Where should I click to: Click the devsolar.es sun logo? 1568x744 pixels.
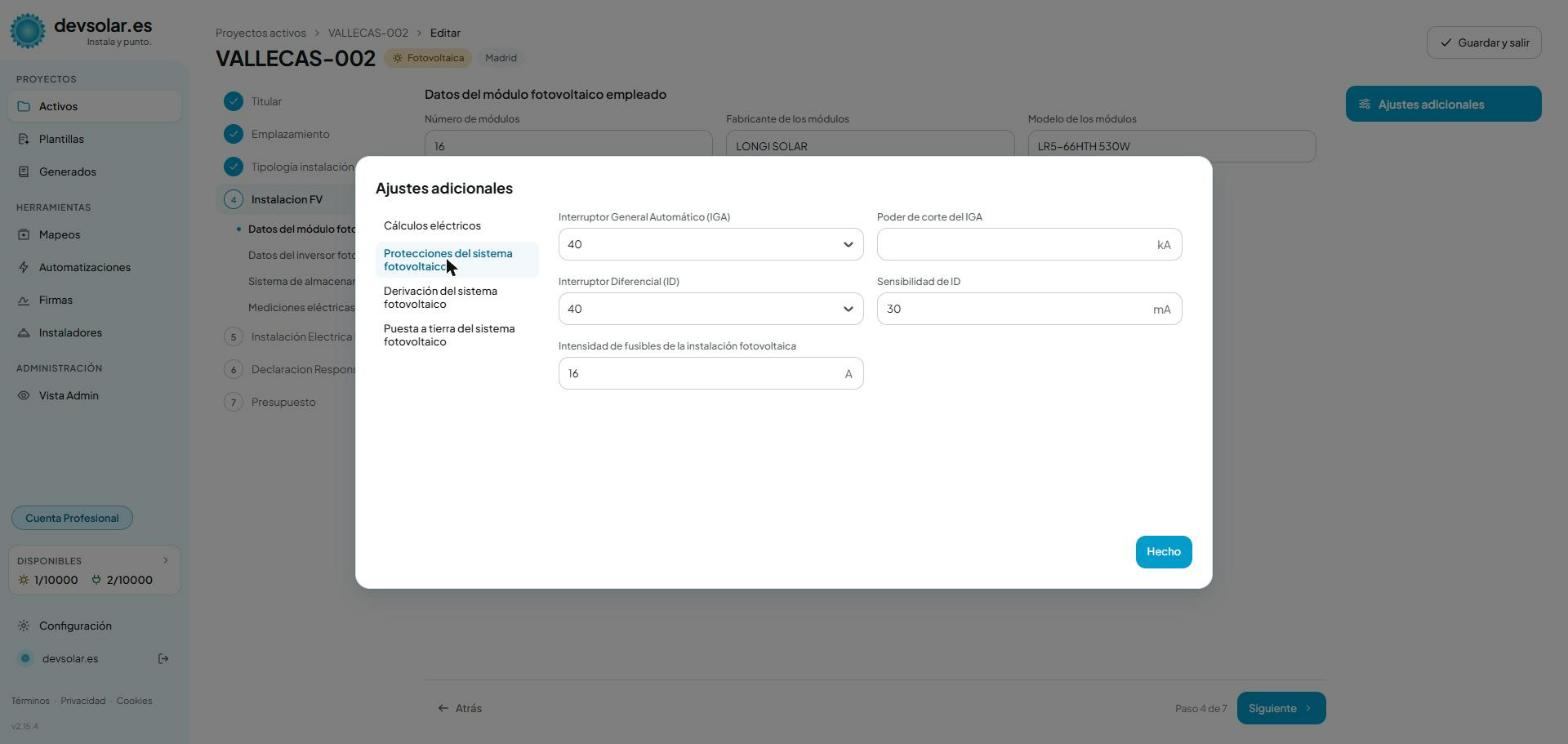tap(28, 31)
